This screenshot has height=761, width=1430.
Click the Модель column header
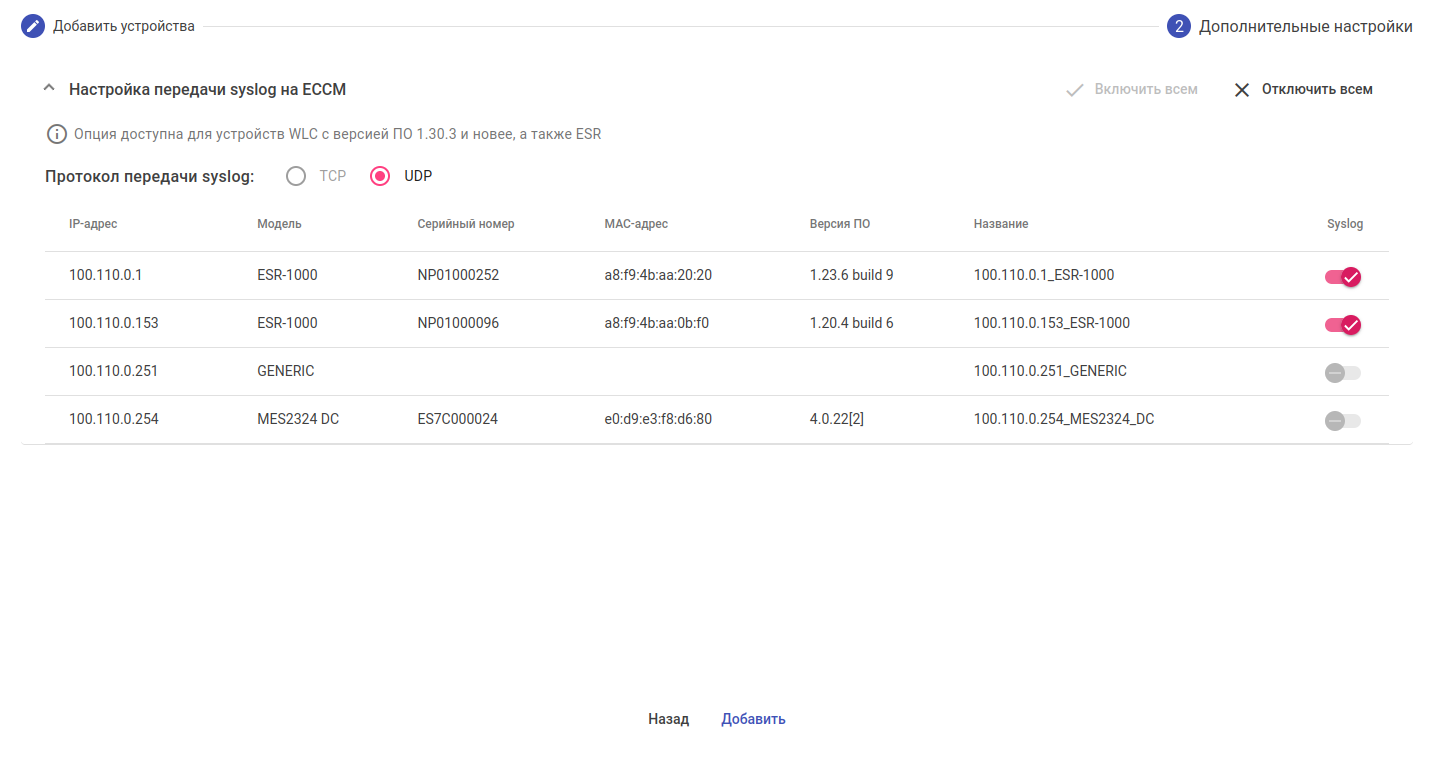pos(279,224)
